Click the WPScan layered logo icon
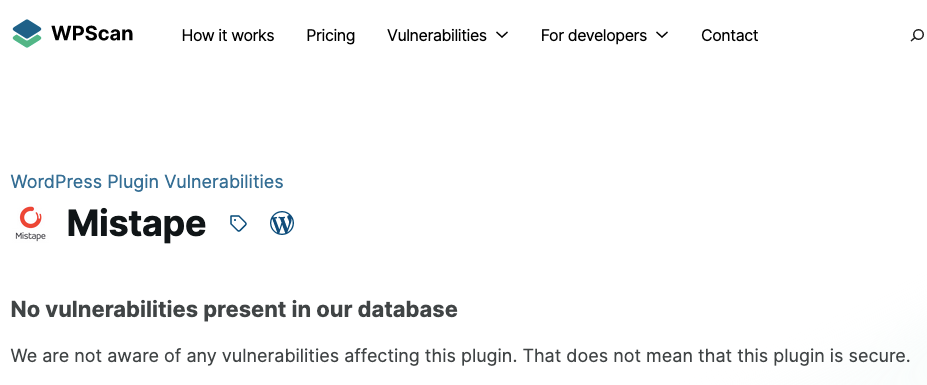 click(x=27, y=34)
